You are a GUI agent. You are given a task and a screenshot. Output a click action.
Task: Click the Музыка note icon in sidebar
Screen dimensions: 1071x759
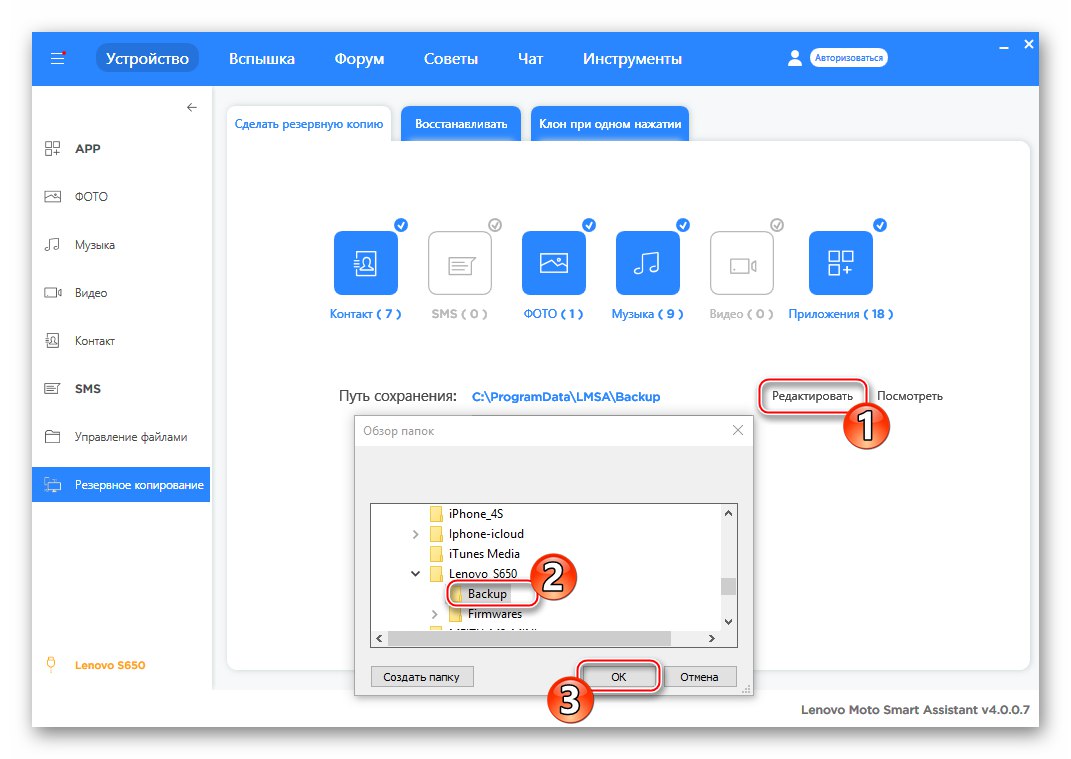(53, 245)
